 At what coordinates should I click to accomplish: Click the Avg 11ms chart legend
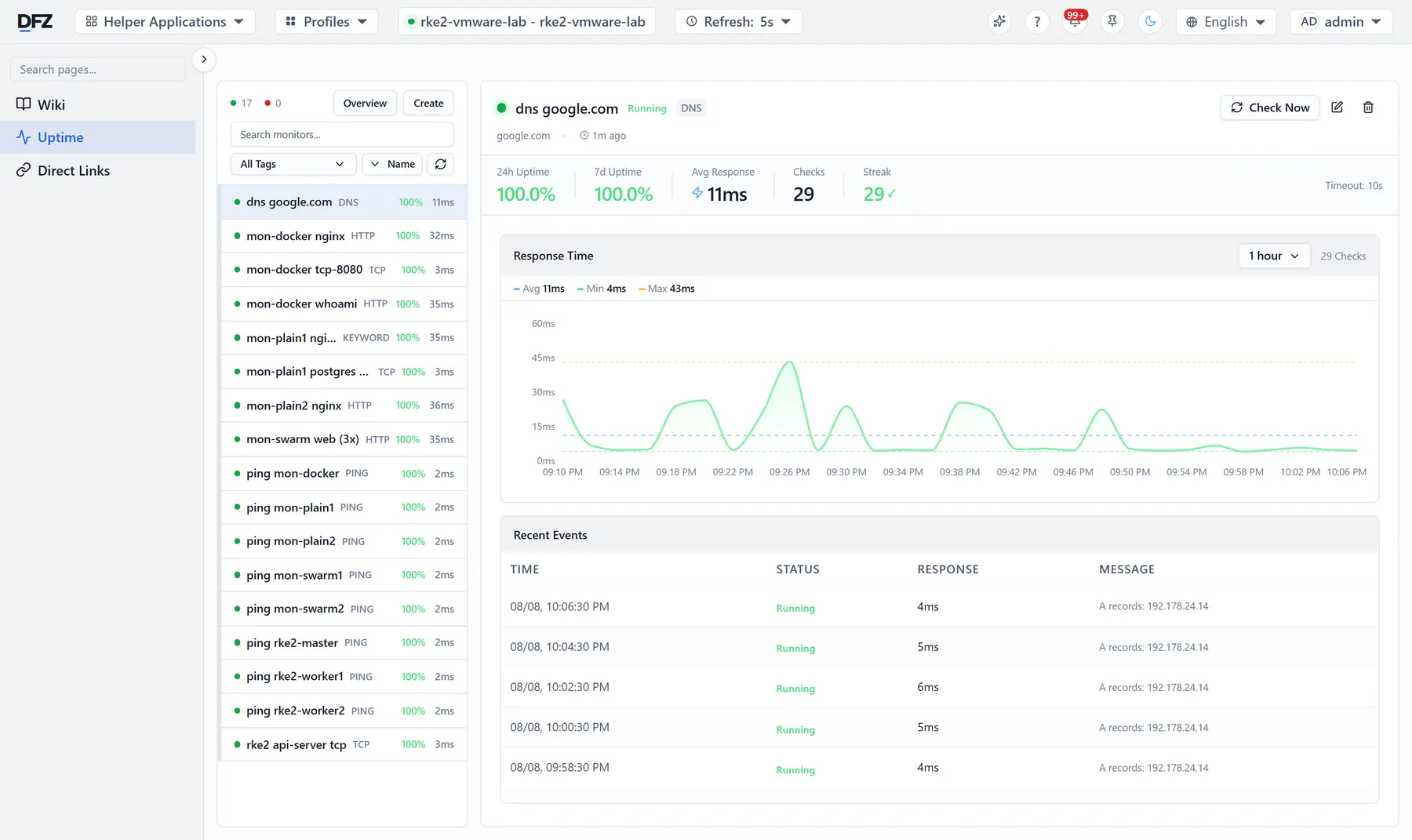539,289
